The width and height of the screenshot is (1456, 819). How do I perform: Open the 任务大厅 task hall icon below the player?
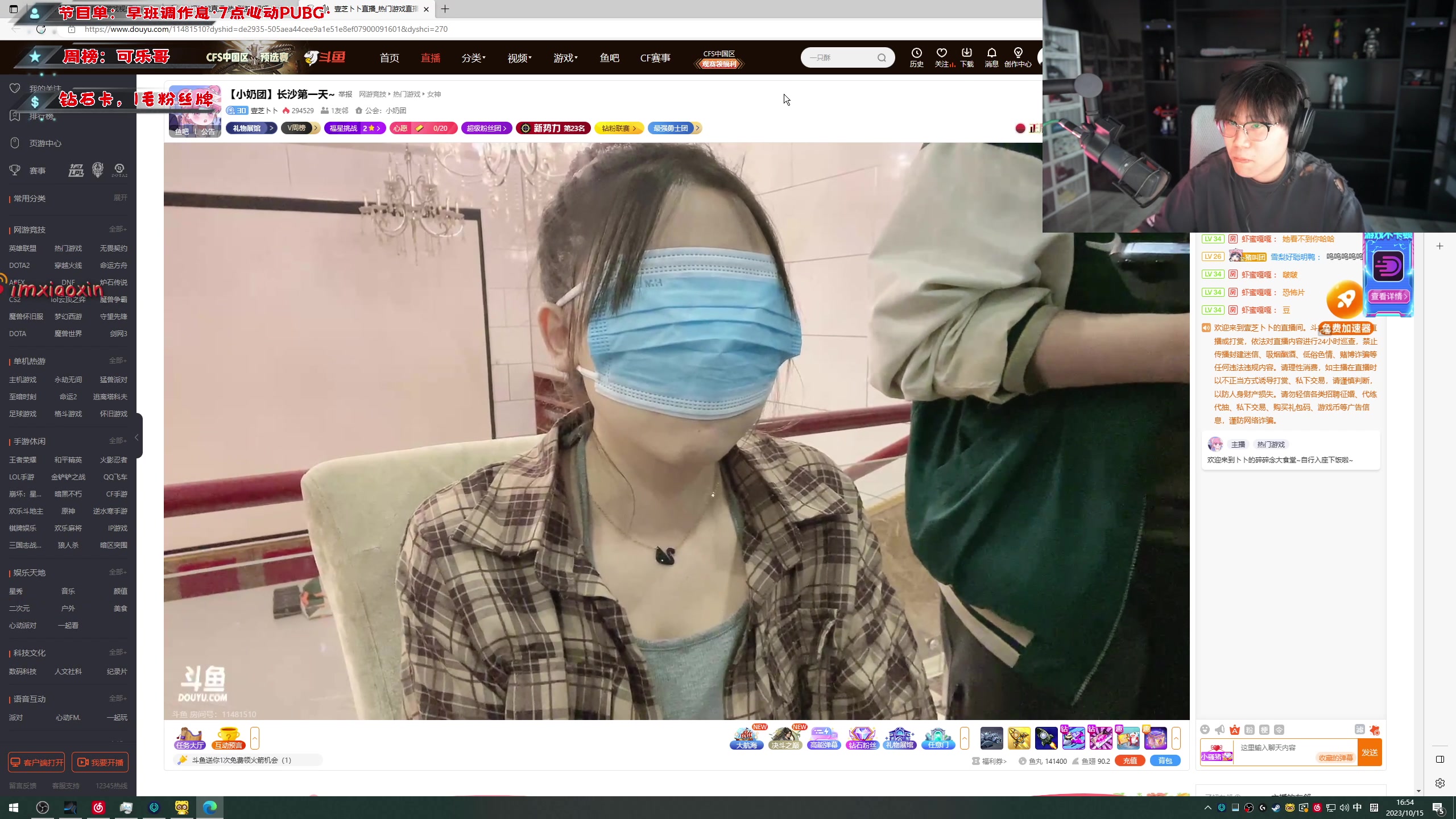pos(189,738)
